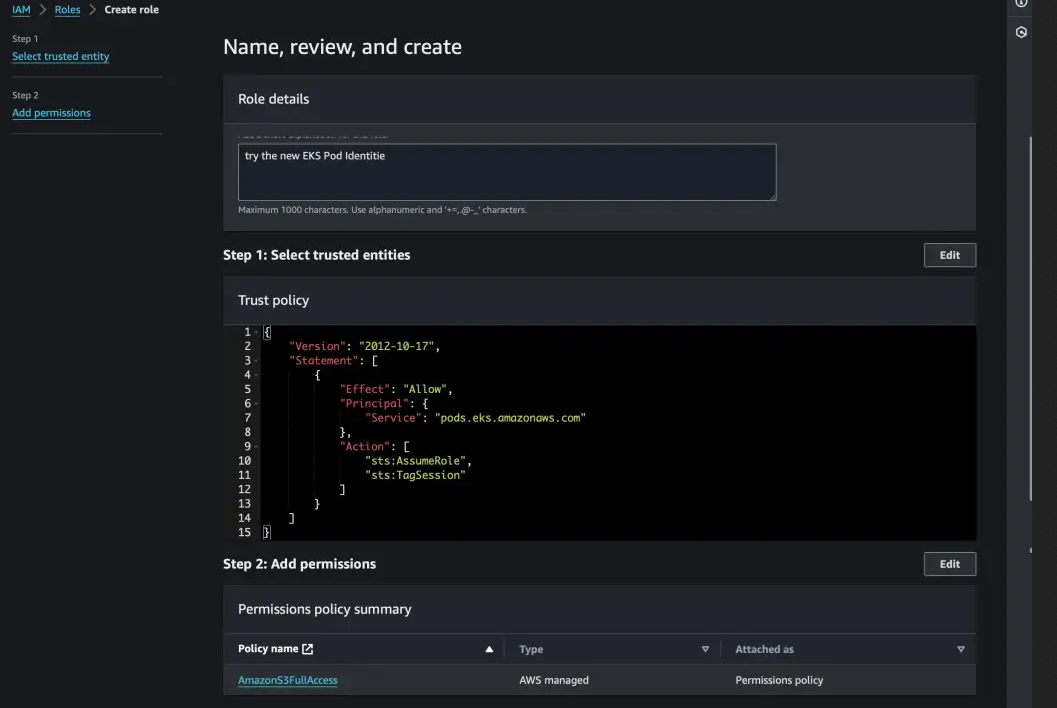Click the "Create role" breadcrumb text
Viewport: 1057px width, 708px height.
(x=131, y=9)
